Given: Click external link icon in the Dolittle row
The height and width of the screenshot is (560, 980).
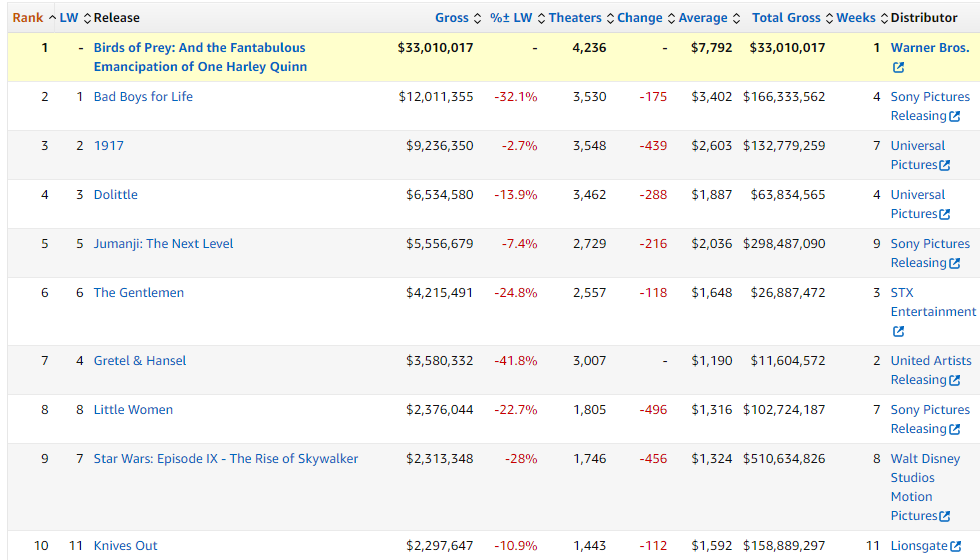Looking at the screenshot, I should click(944, 214).
